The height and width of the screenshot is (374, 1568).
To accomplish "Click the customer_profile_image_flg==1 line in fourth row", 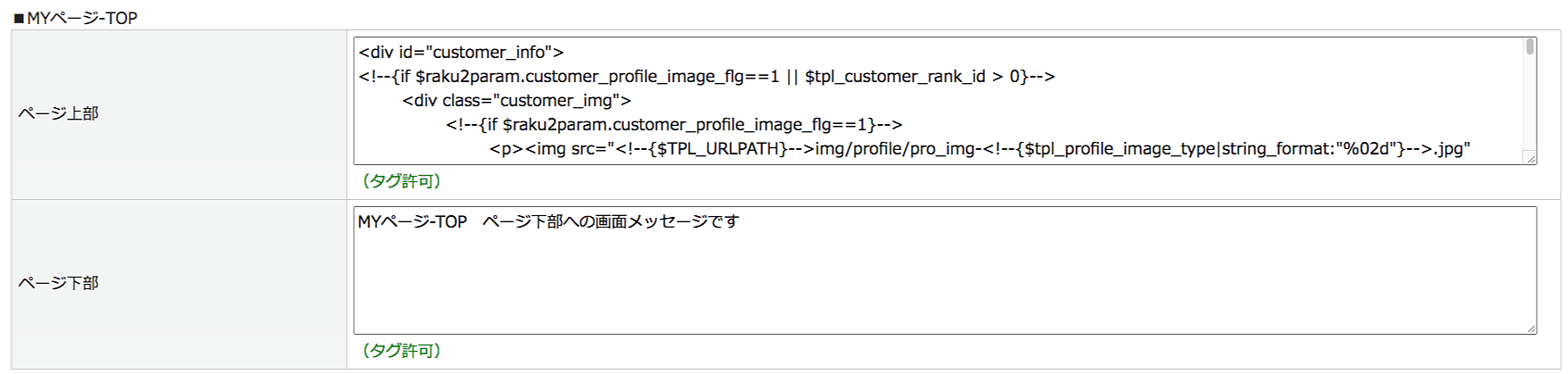I will point(674,125).
